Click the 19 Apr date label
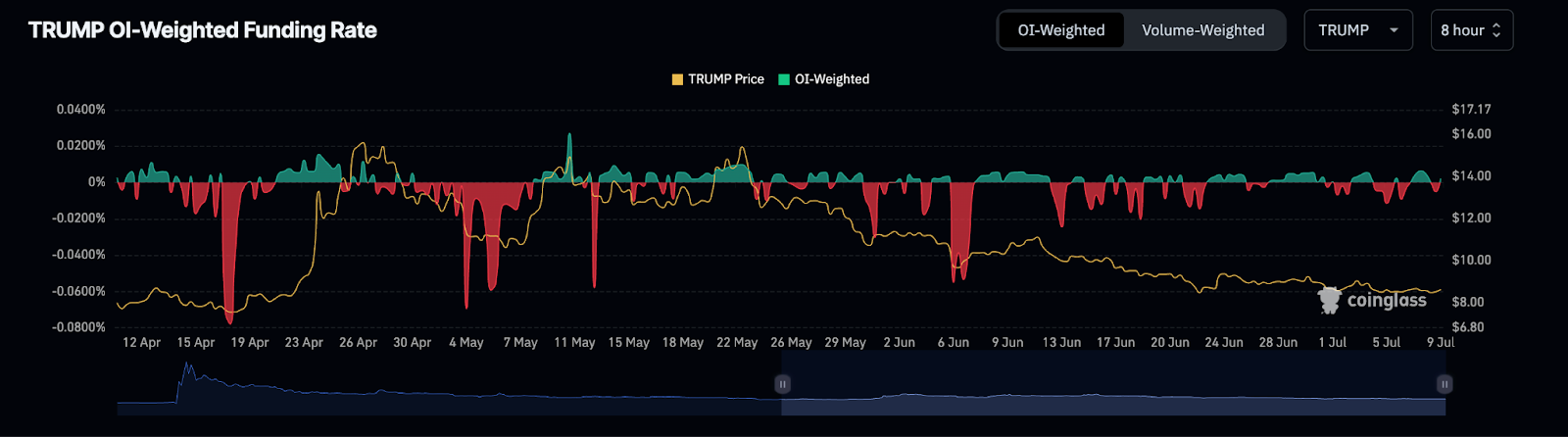 [x=250, y=342]
